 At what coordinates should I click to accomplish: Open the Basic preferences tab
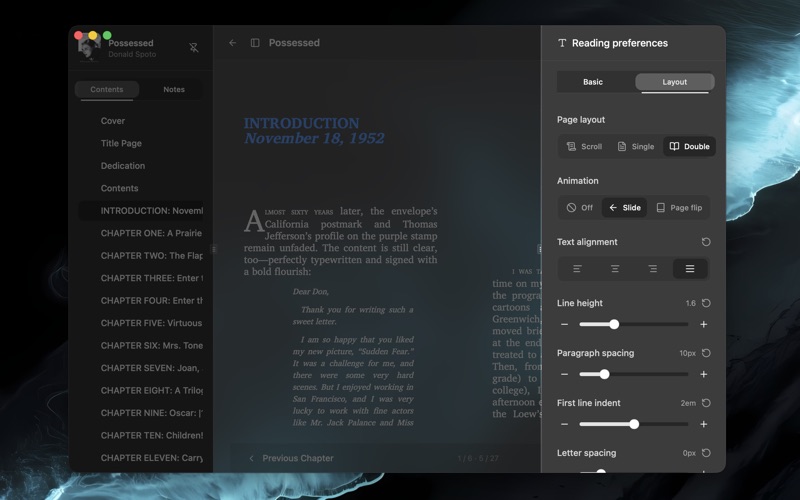[x=593, y=82]
